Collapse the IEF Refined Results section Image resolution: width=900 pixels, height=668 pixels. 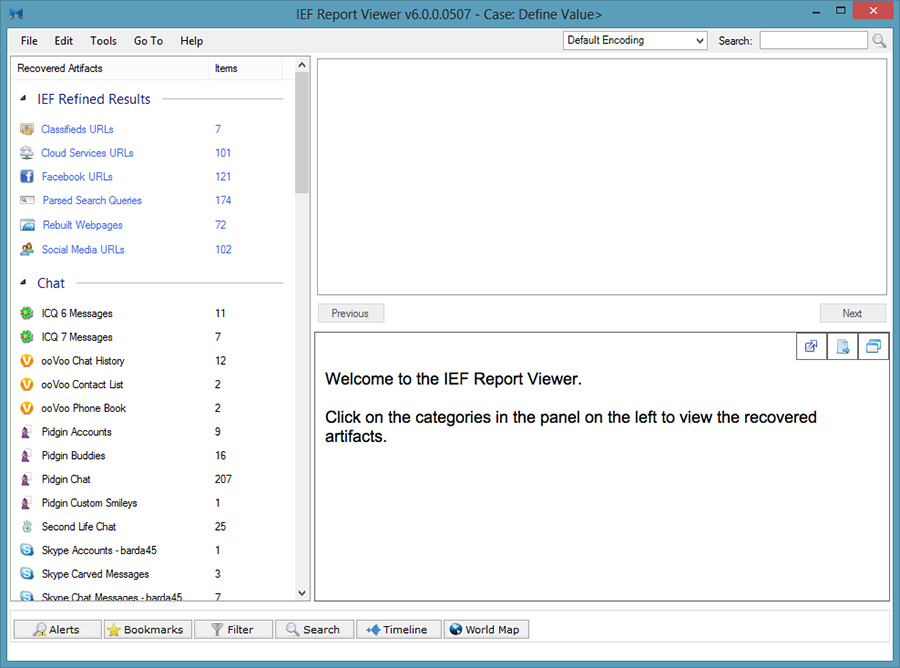pos(23,99)
